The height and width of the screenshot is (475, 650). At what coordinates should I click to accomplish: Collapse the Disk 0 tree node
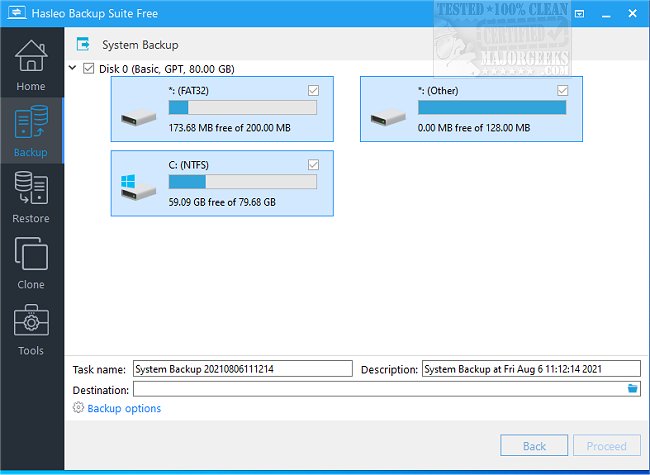pyautogui.click(x=73, y=68)
